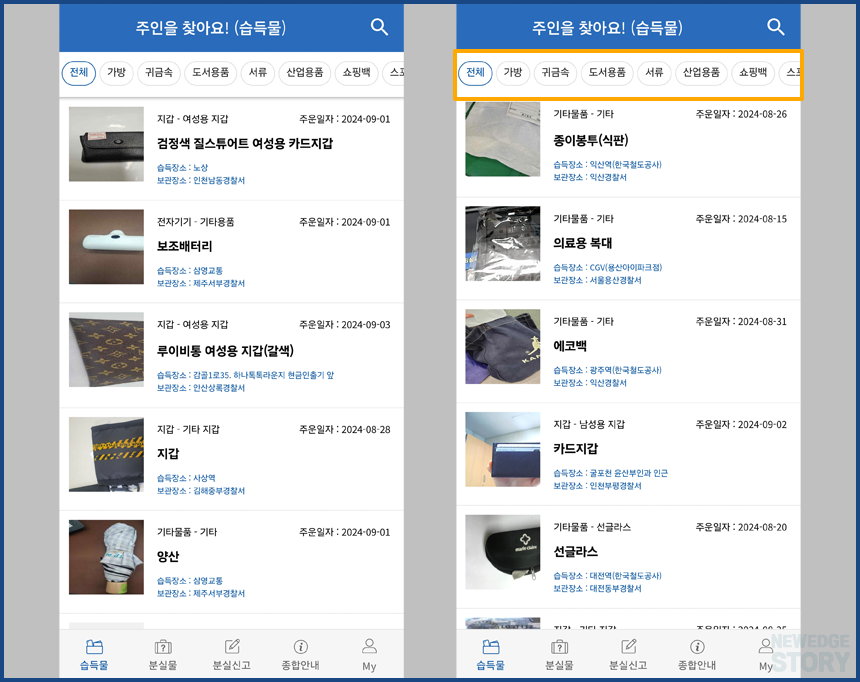This screenshot has height=682, width=860.
Task: Select the 산업용품 filter on right screen
Action: (x=701, y=72)
